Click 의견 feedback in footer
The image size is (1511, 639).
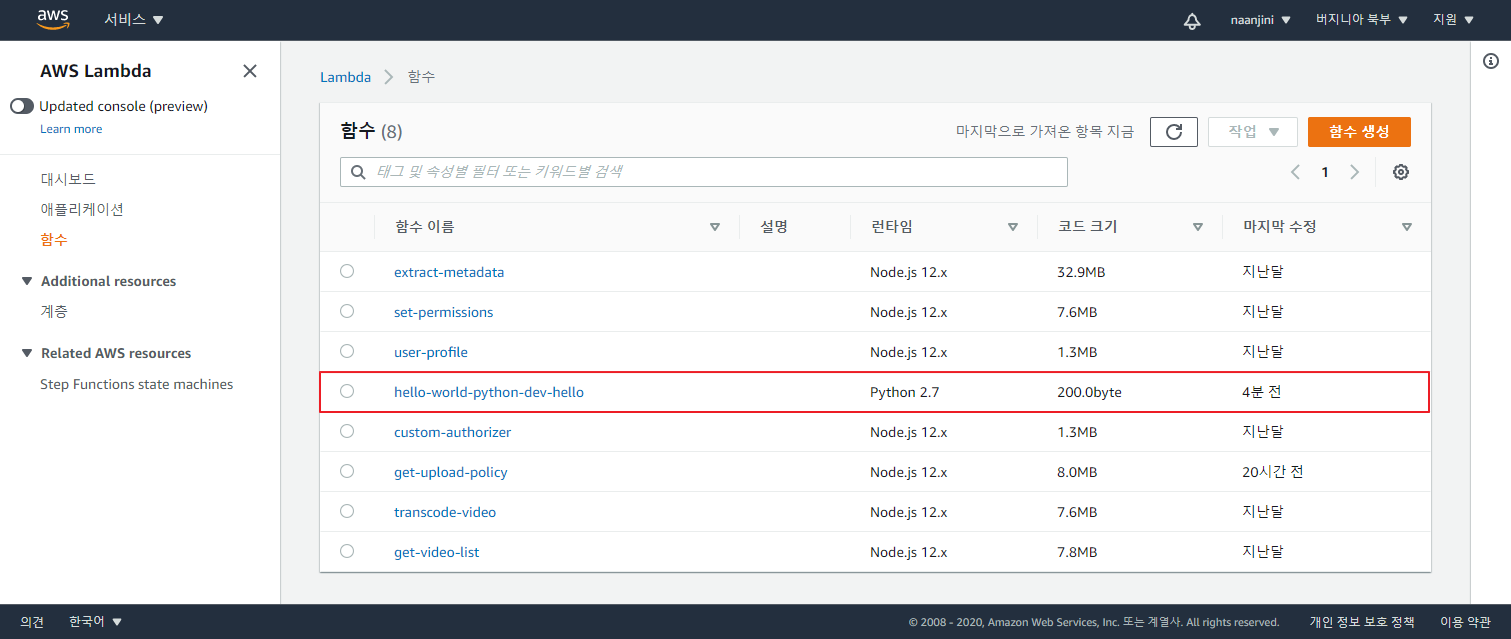coord(32,622)
